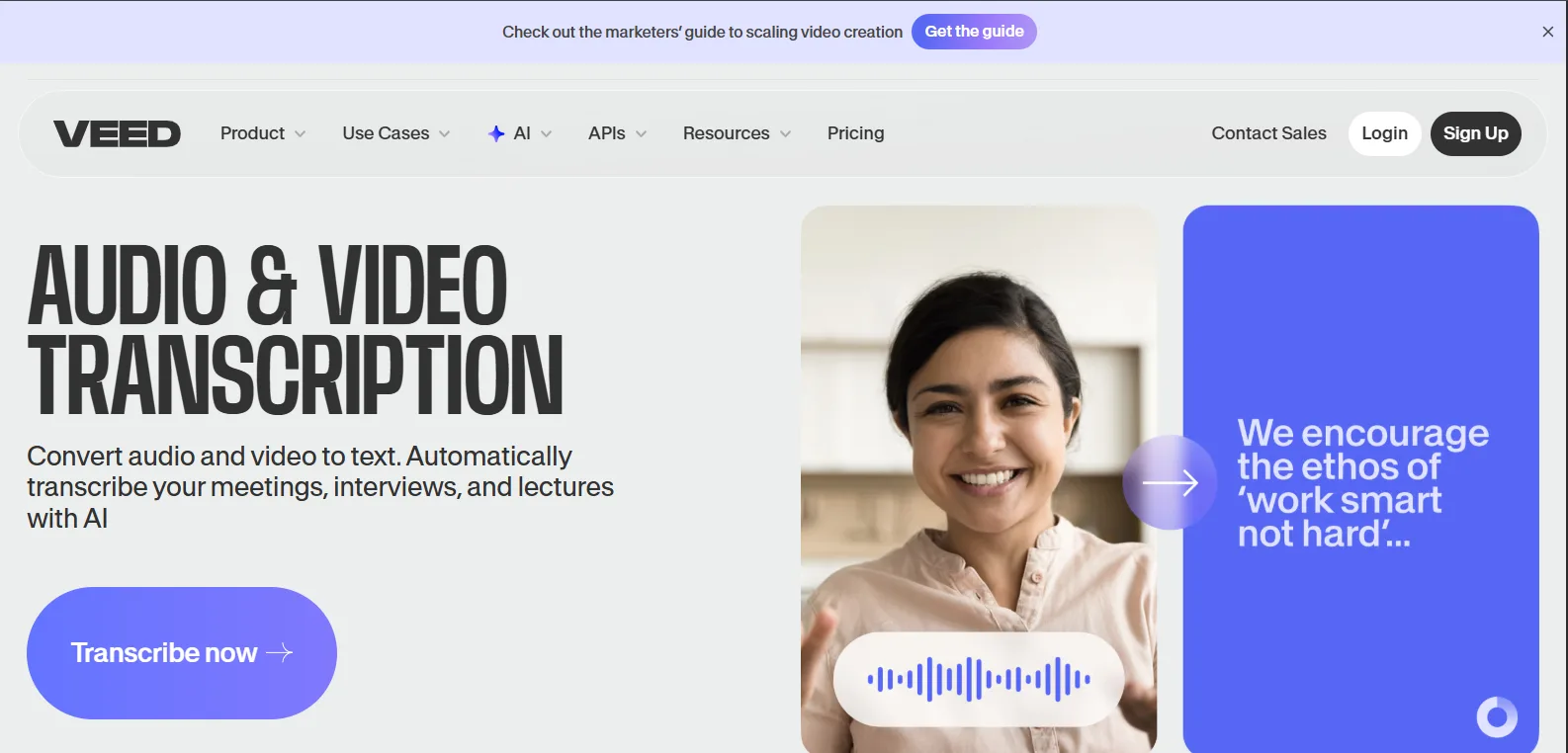The image size is (1568, 753).
Task: Click the 'Convert audio and video to text' paragraph
Action: (320, 487)
